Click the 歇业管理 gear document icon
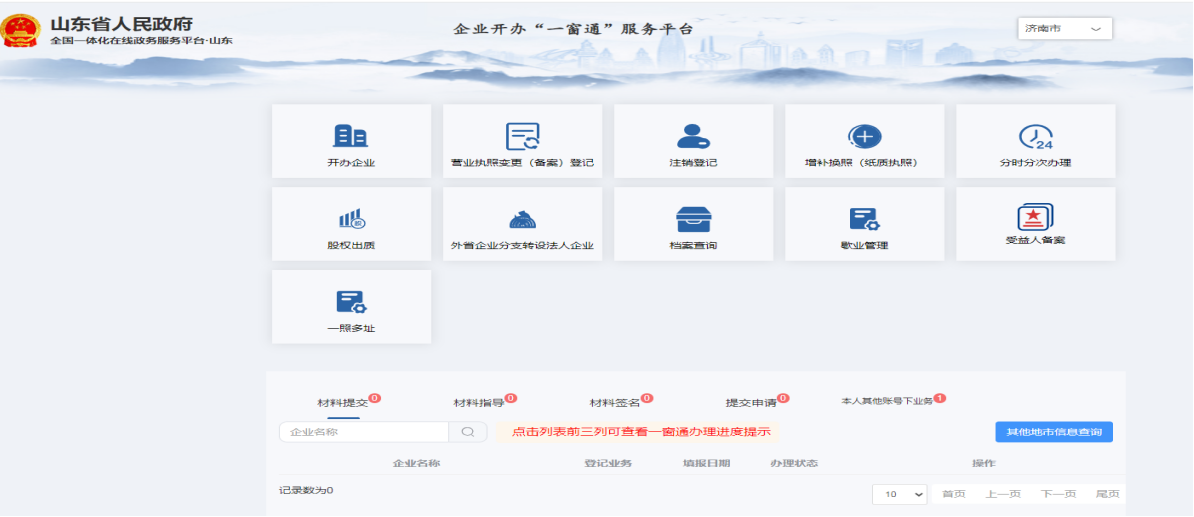1194x517 pixels. [864, 219]
